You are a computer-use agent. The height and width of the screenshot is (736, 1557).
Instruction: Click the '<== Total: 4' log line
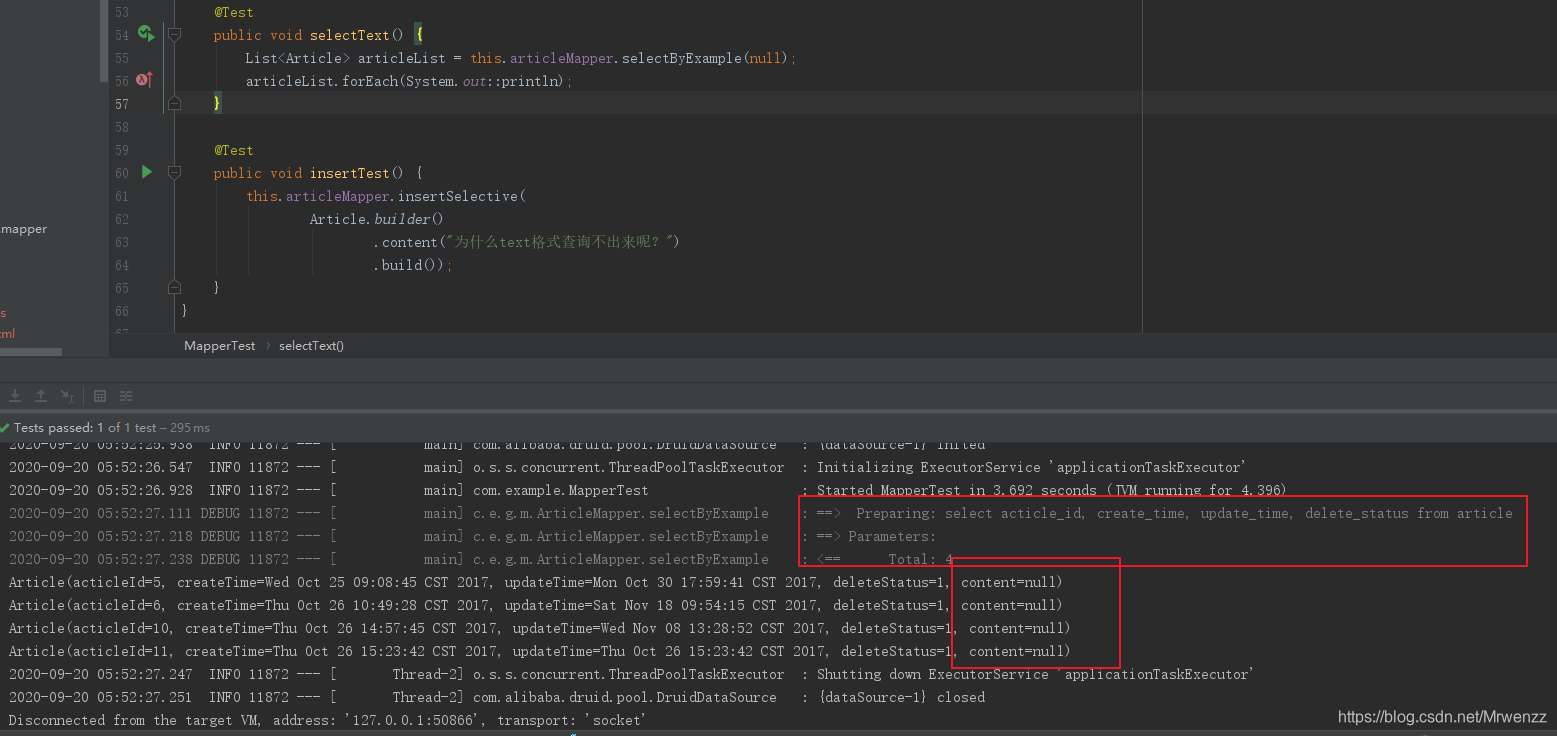tap(884, 559)
